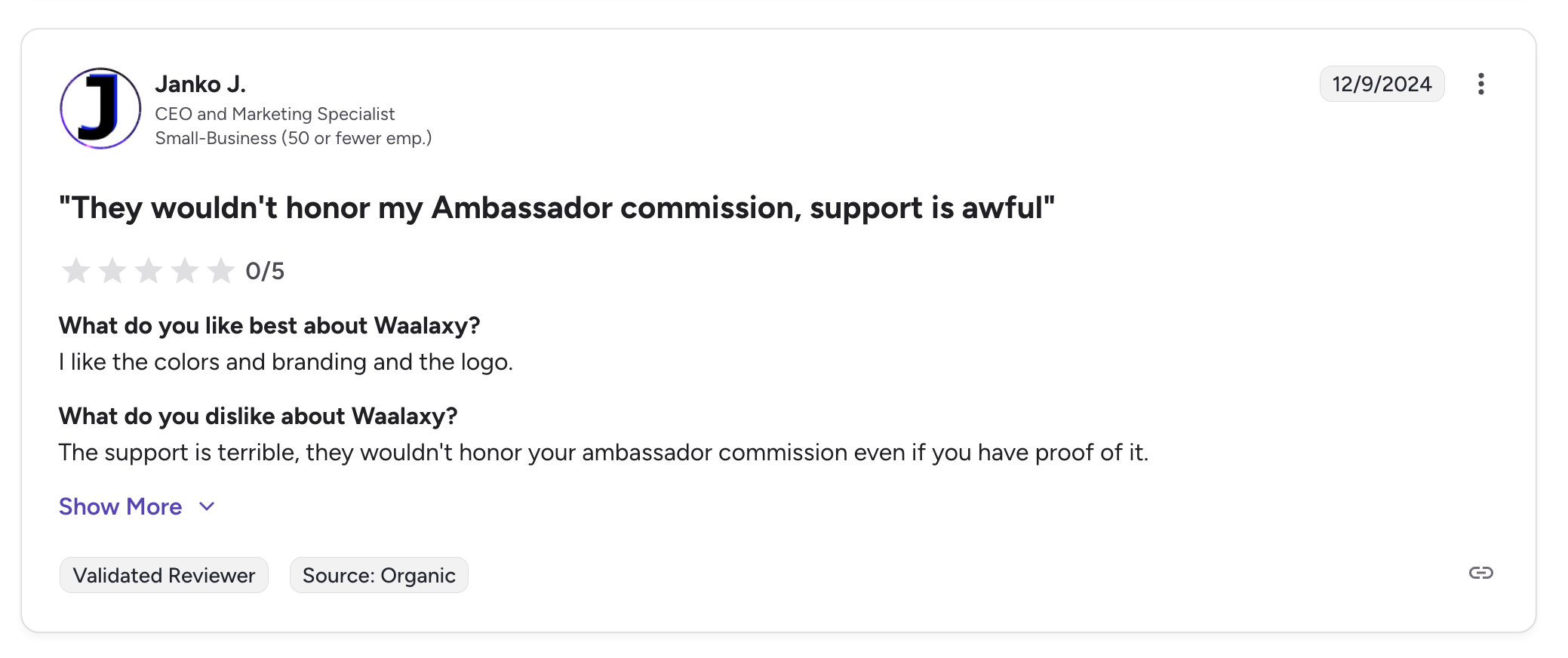
Task: Click the 'What do you dislike' heading
Action: (x=258, y=416)
